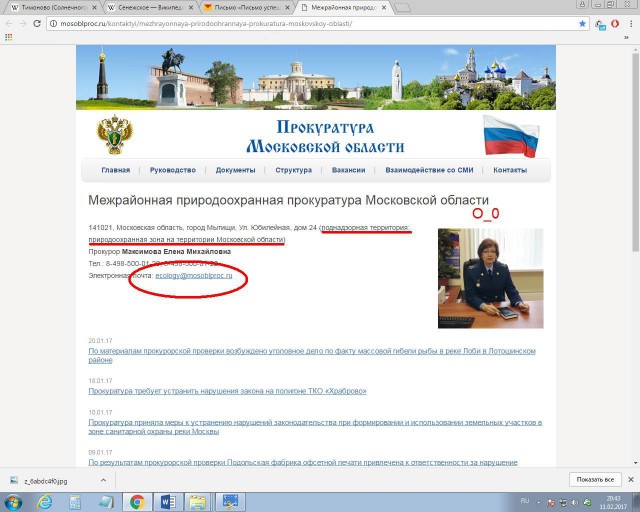Screen dimensions: 640x512
Task: Close the downloads bar
Action: click(x=631, y=479)
